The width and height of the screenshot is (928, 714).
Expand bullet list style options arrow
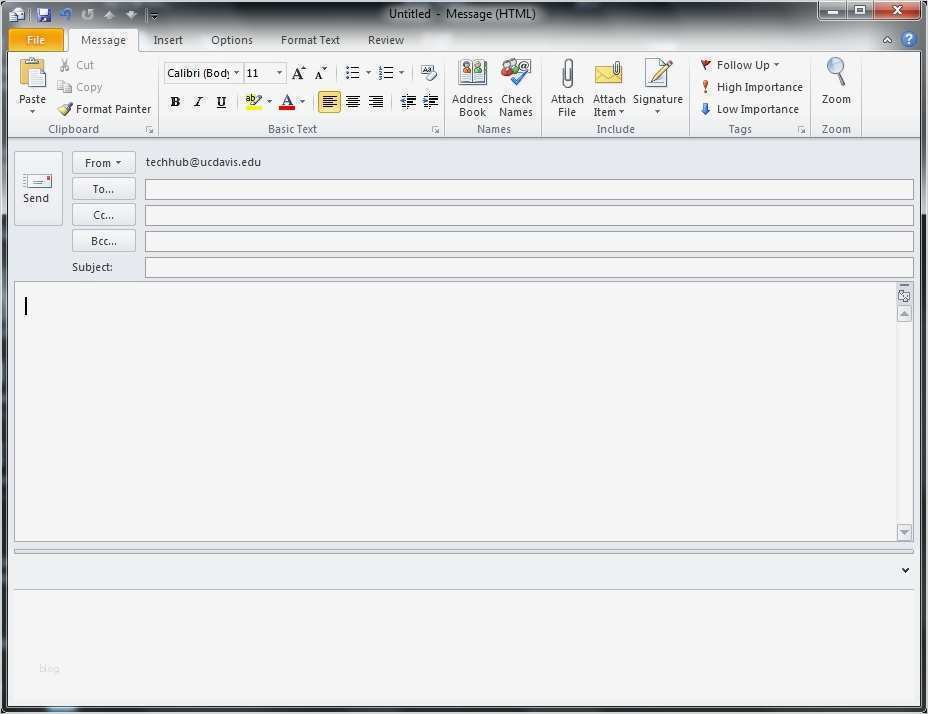click(x=368, y=73)
